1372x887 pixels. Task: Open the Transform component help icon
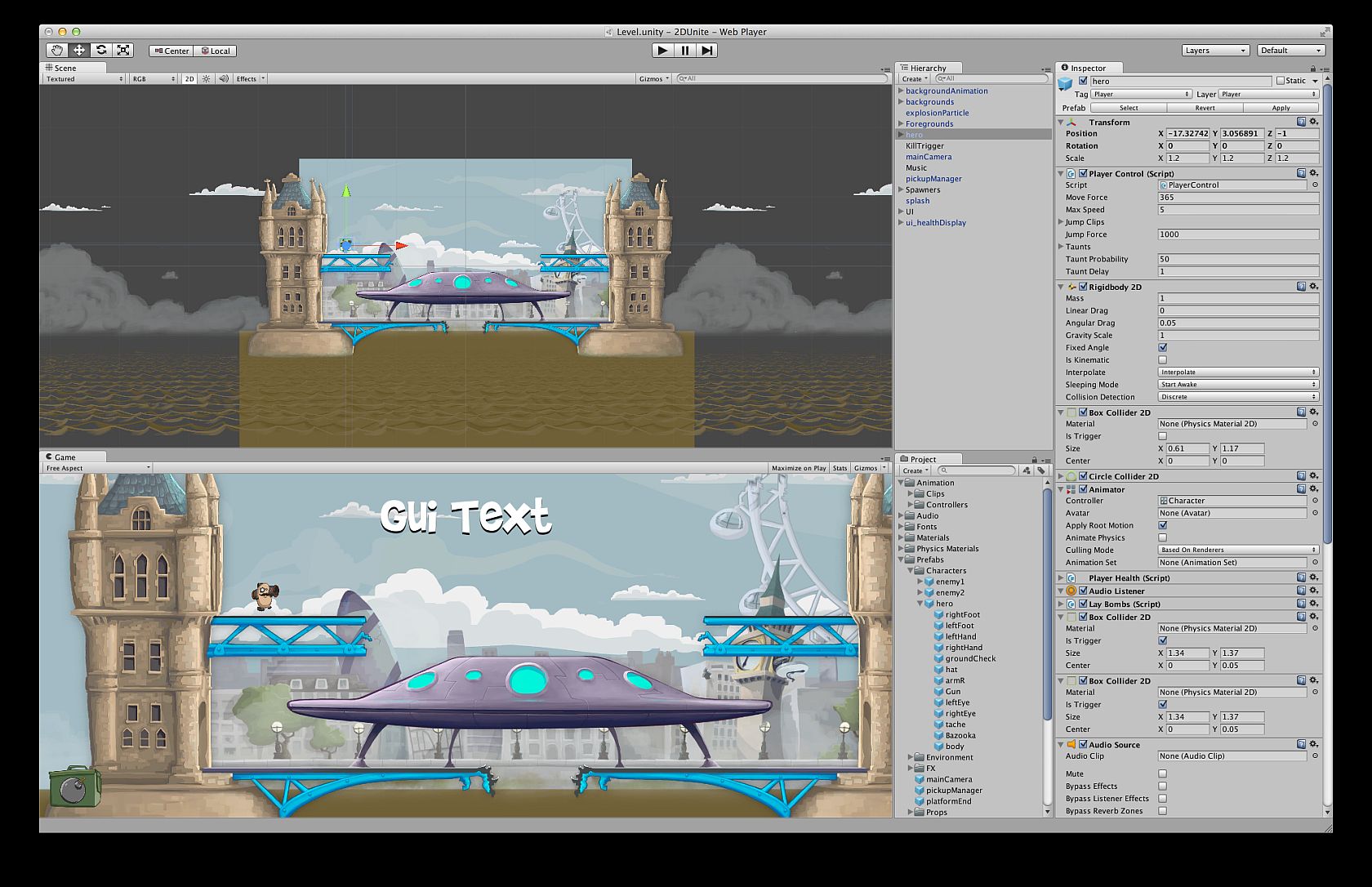click(x=1301, y=122)
